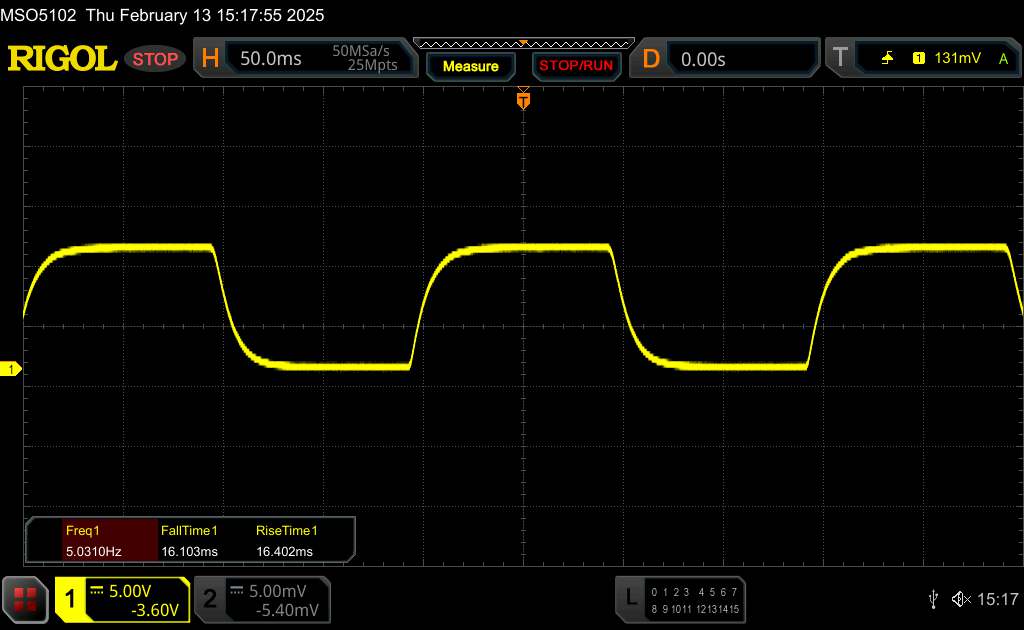Select the 50.0ms timebase value
Screen dimensions: 1024x630
270,59
